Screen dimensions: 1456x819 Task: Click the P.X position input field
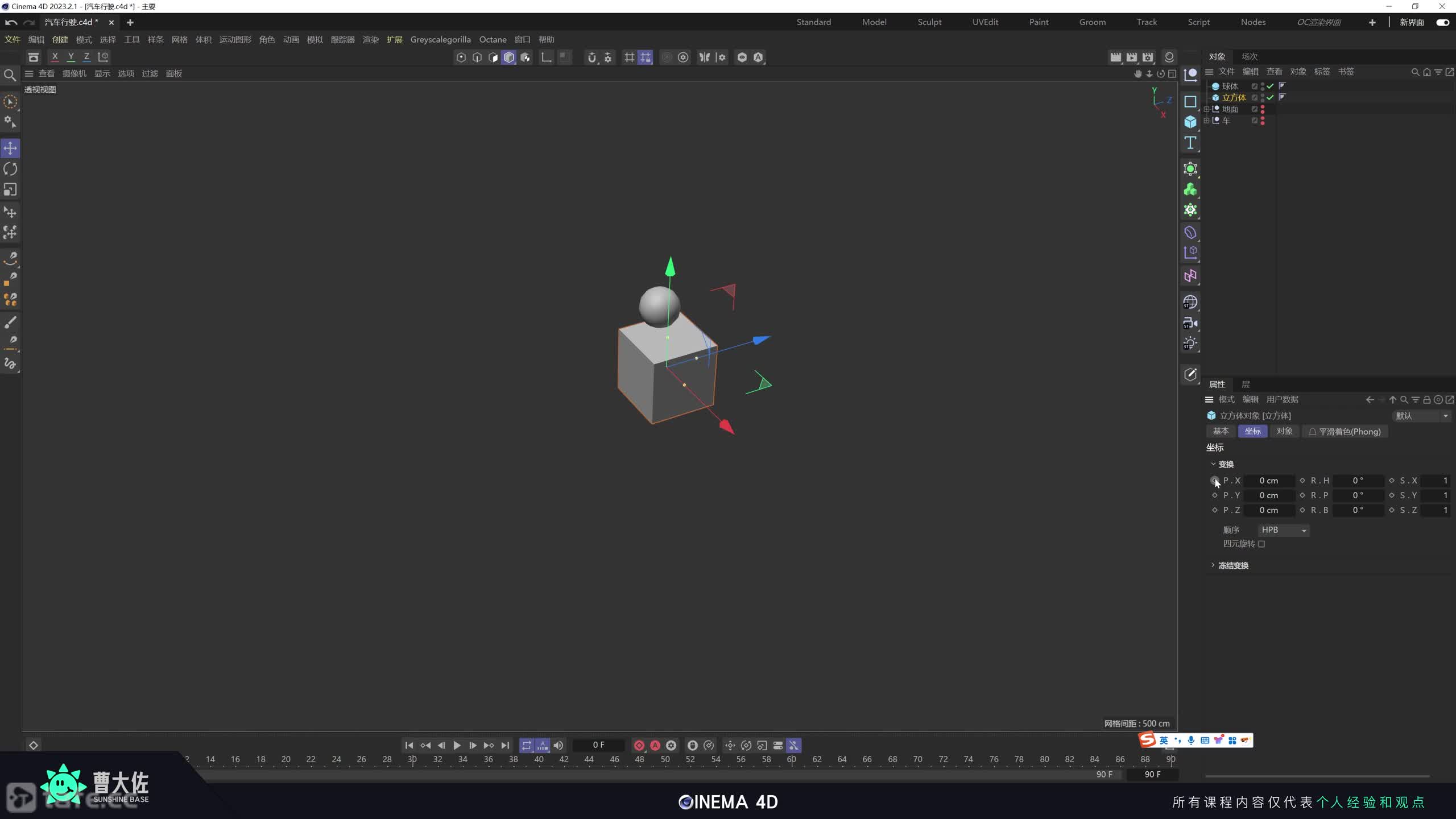(x=1268, y=481)
